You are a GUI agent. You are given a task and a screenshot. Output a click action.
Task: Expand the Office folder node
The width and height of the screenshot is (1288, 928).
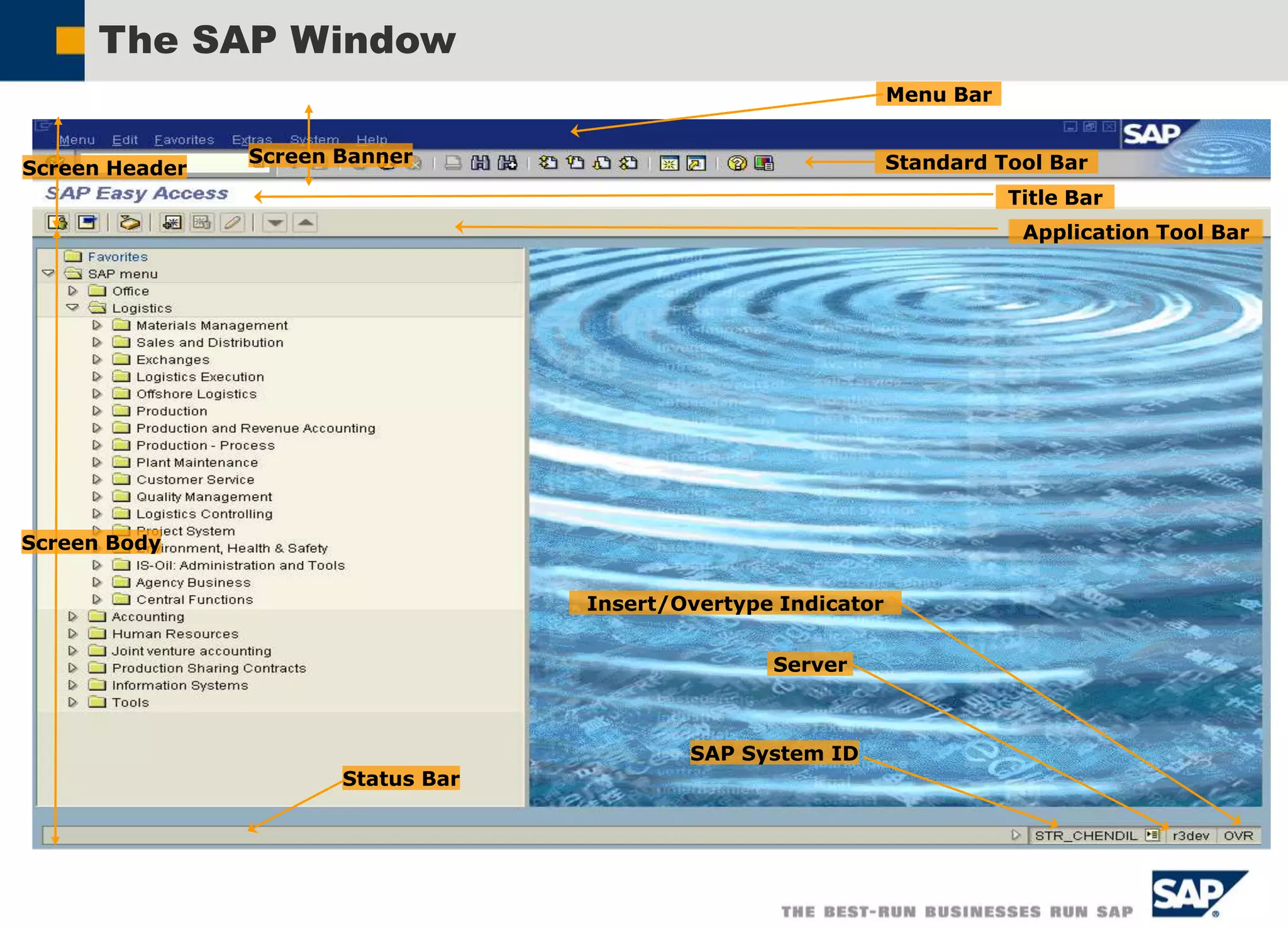(x=73, y=291)
